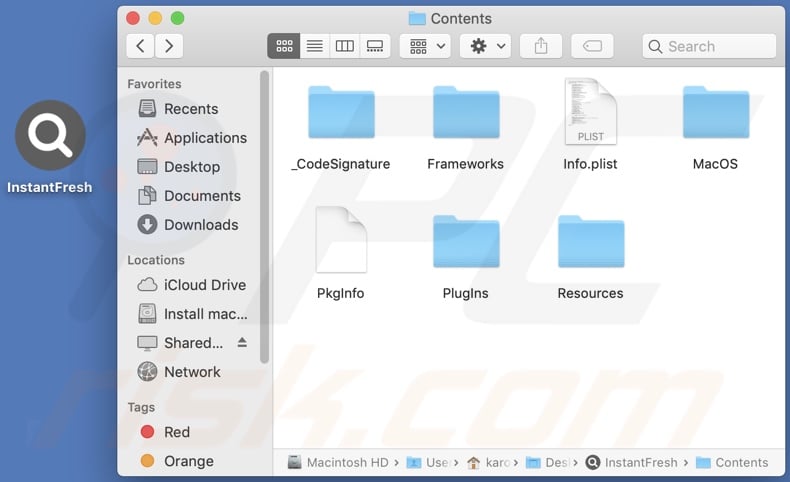This screenshot has height=482, width=790.
Task: Click the InstantFresh label on desktop
Action: coord(49,187)
